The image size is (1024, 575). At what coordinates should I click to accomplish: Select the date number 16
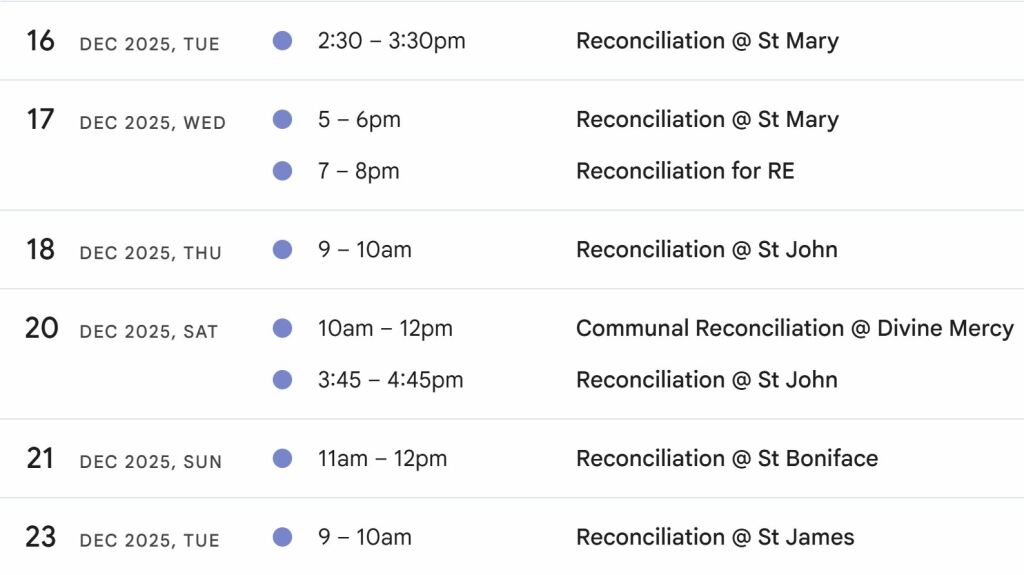[40, 41]
